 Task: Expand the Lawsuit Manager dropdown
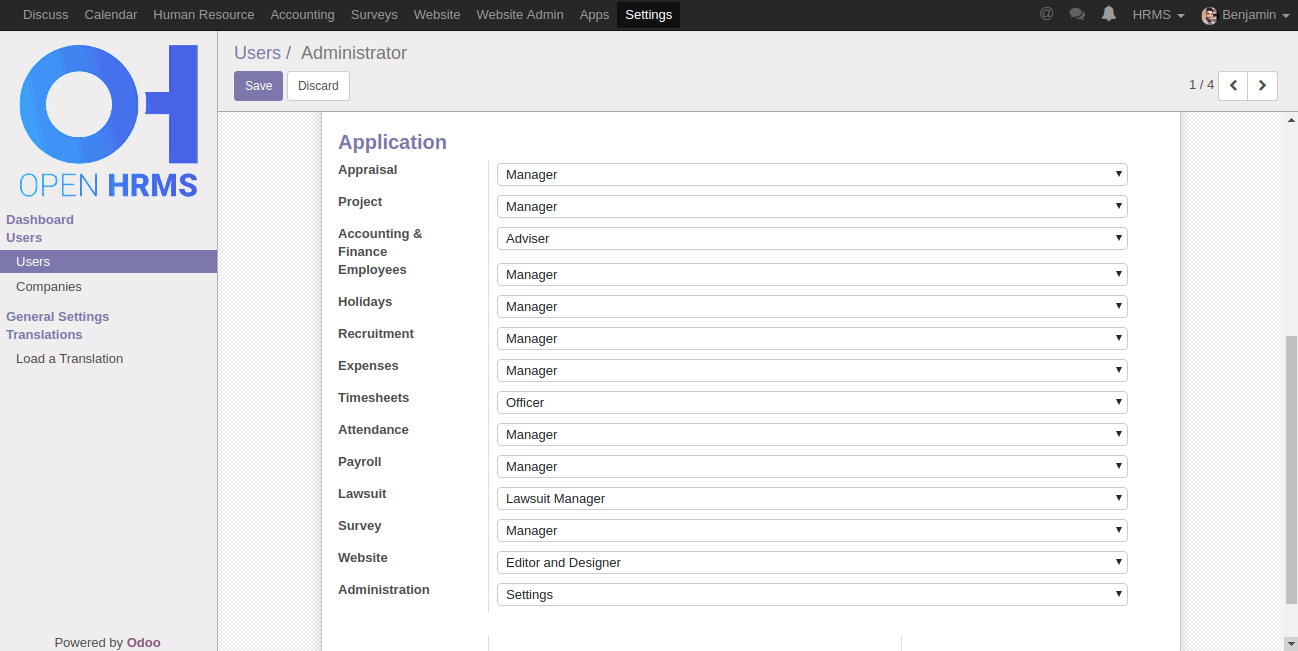coord(811,499)
